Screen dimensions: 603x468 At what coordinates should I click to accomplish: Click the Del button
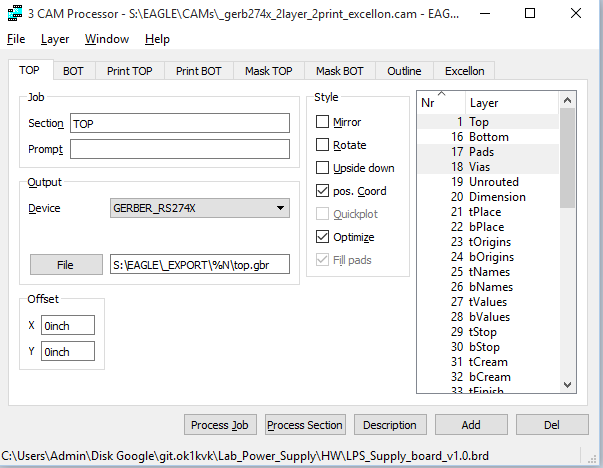coord(552,425)
